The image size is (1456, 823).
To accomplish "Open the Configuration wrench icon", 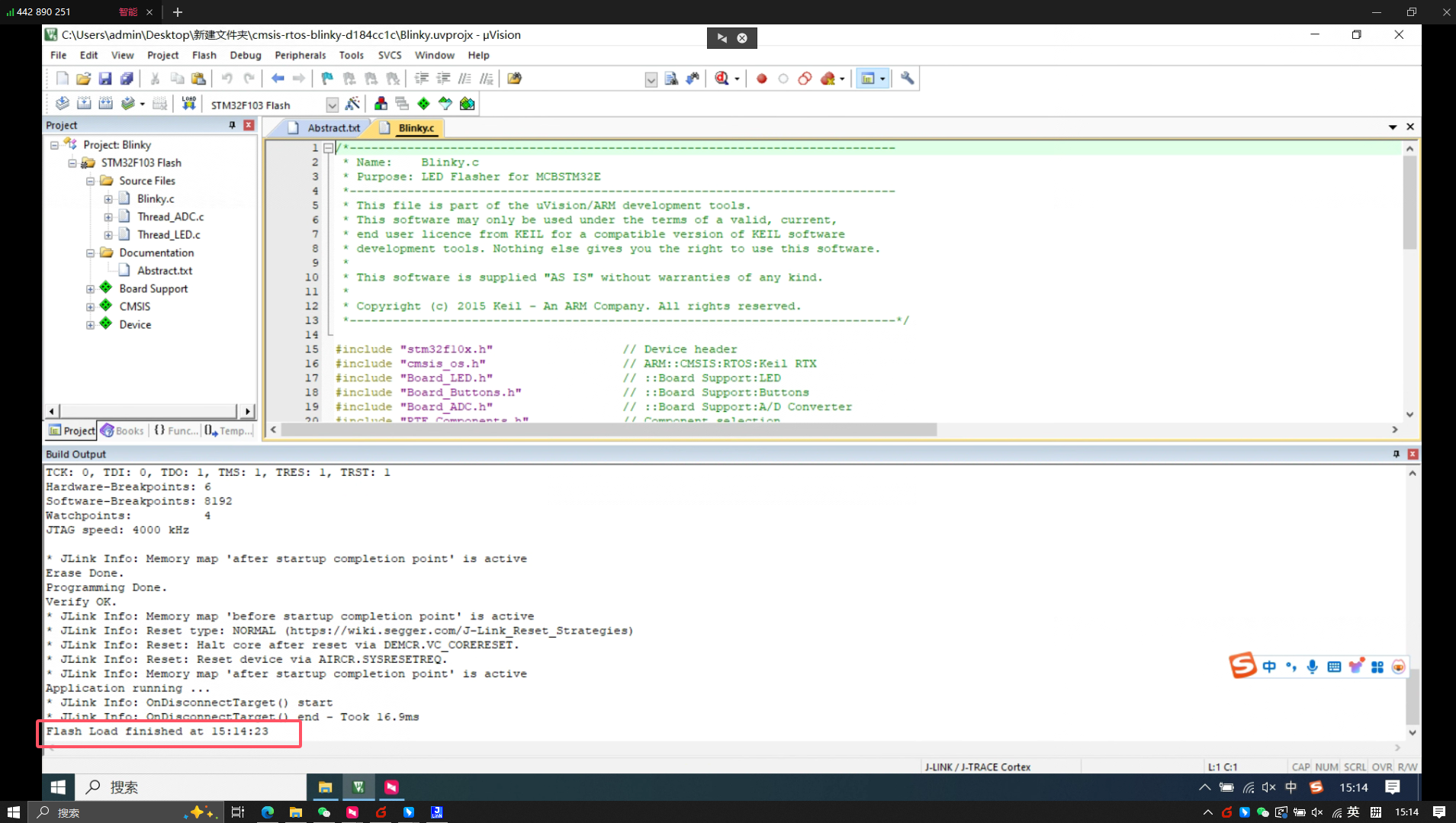I will pos(907,79).
